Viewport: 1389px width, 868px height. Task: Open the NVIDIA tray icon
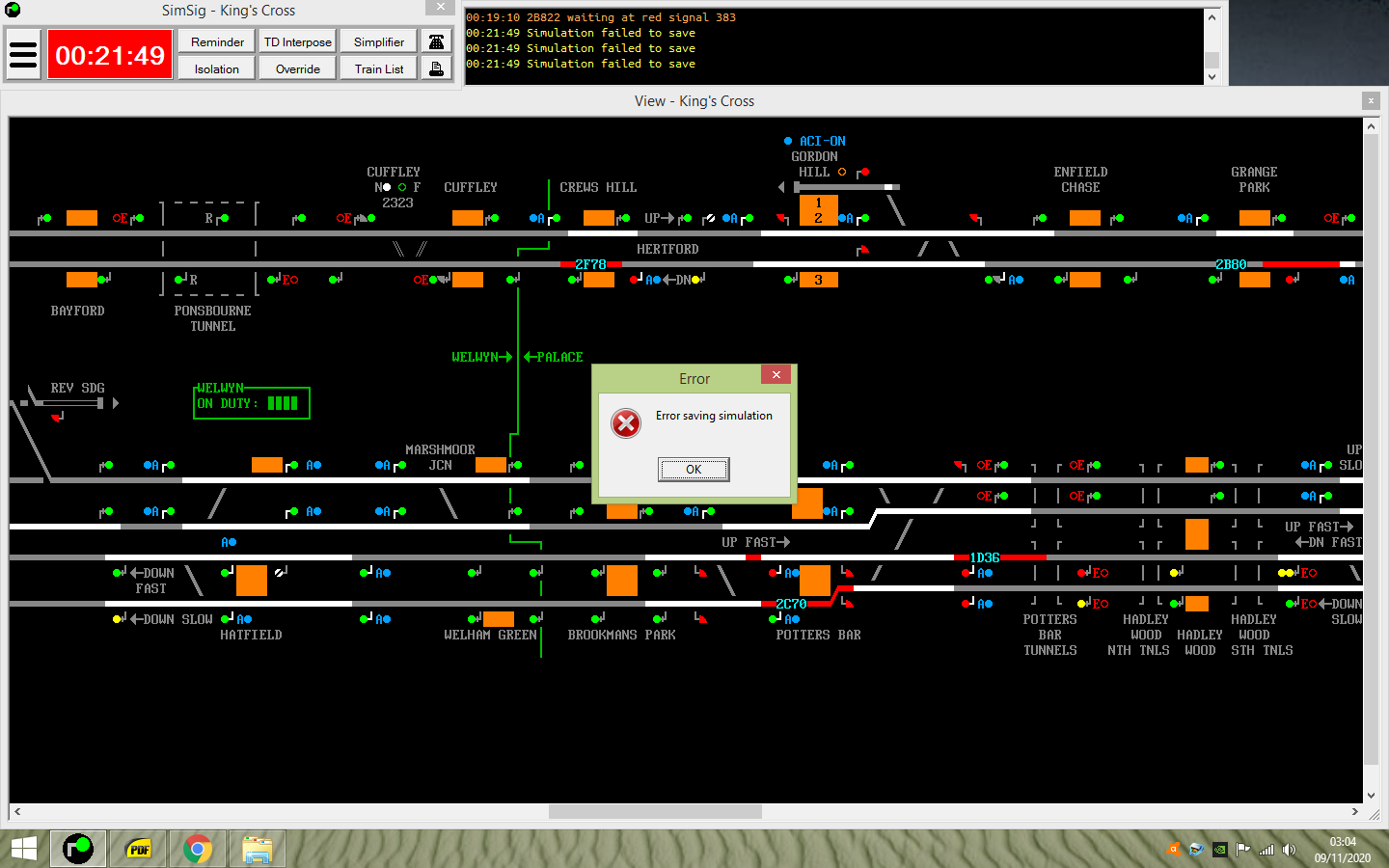click(x=1220, y=850)
